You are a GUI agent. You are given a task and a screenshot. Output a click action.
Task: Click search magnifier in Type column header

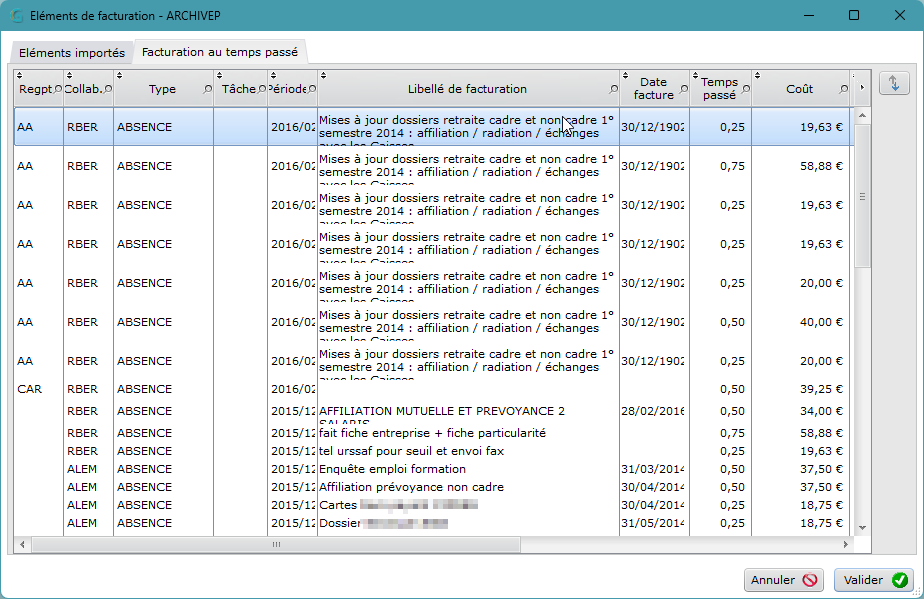pos(207,90)
